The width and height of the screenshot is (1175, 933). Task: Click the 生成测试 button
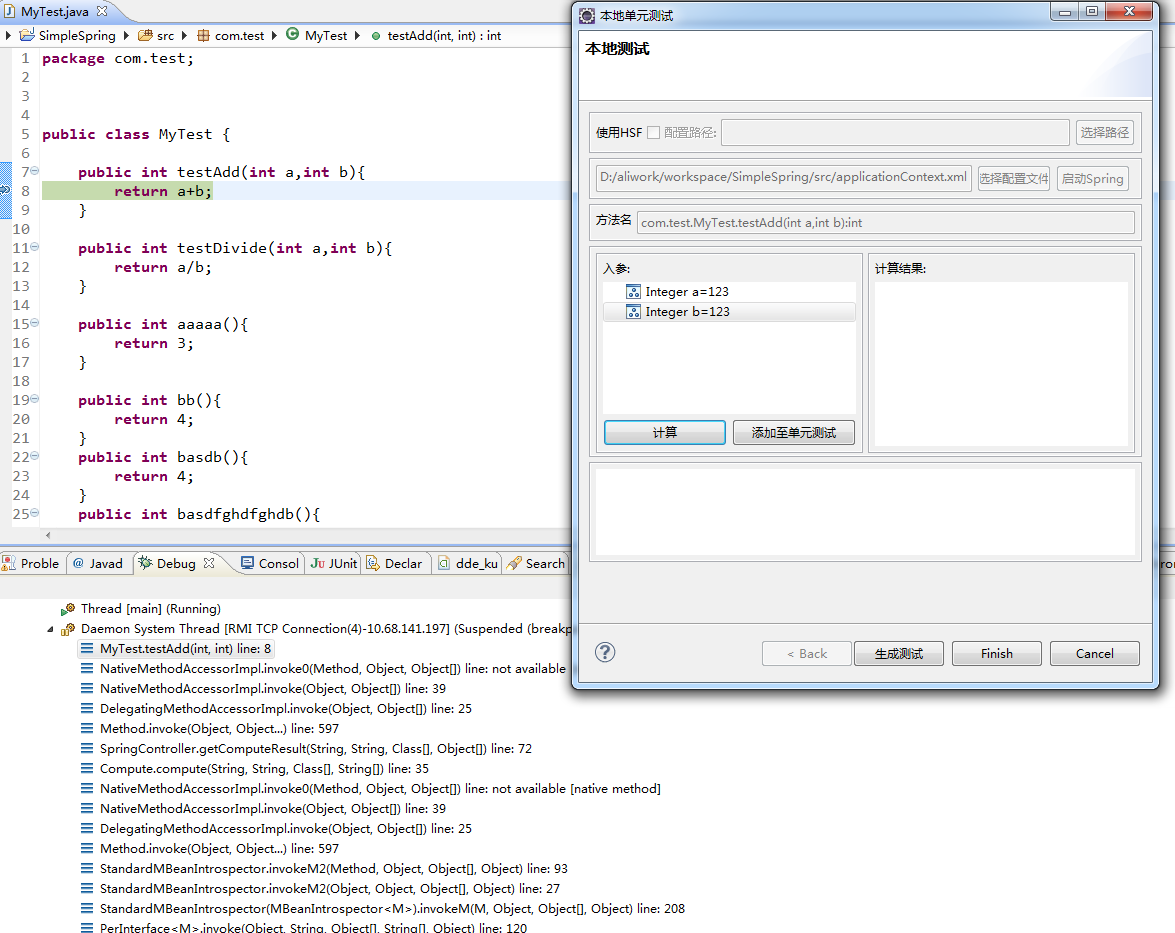[898, 653]
